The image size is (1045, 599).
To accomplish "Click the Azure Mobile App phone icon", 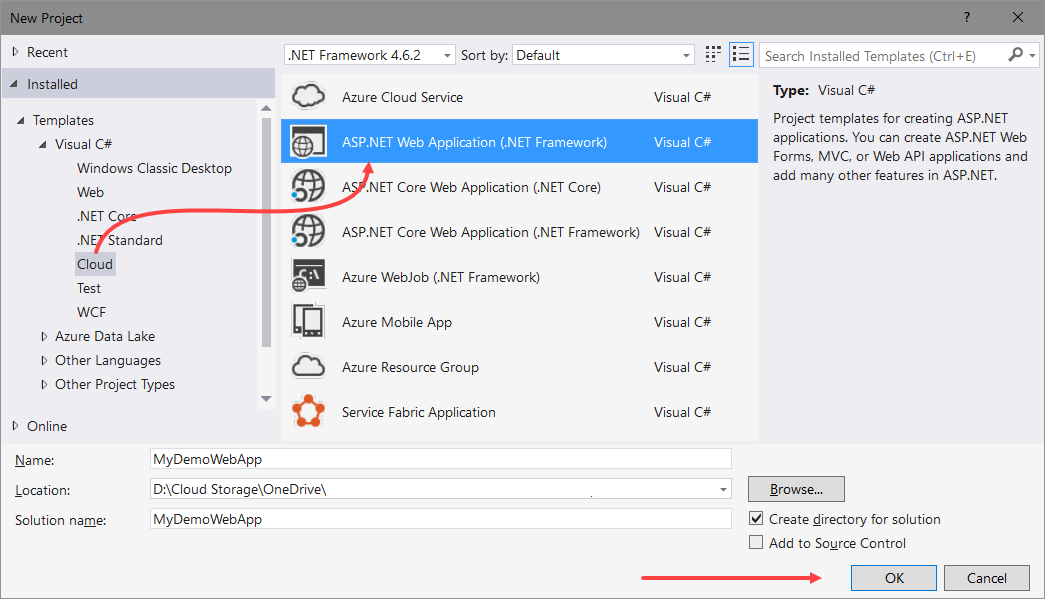I will [x=308, y=321].
